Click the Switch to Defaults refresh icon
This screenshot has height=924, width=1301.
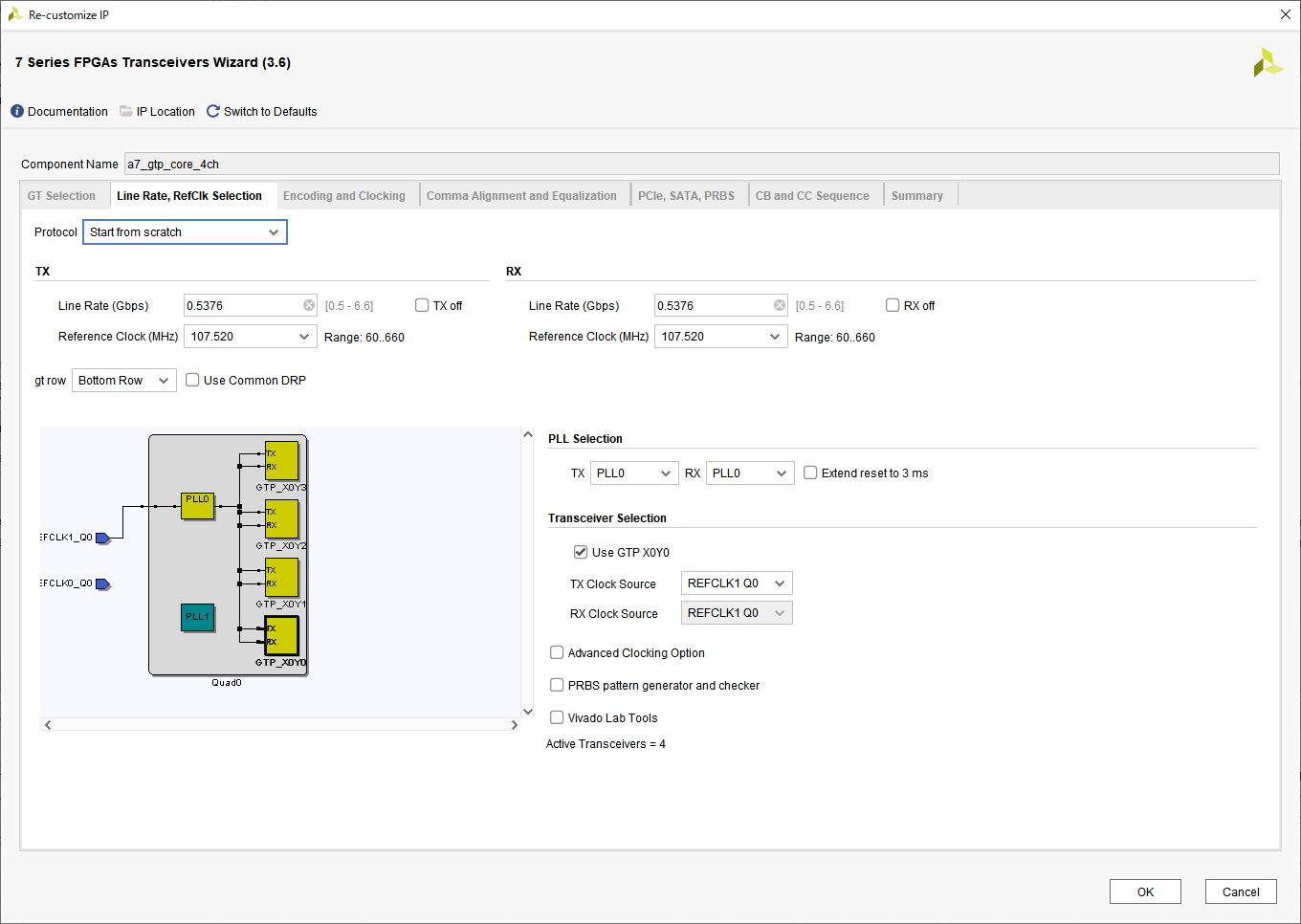213,112
